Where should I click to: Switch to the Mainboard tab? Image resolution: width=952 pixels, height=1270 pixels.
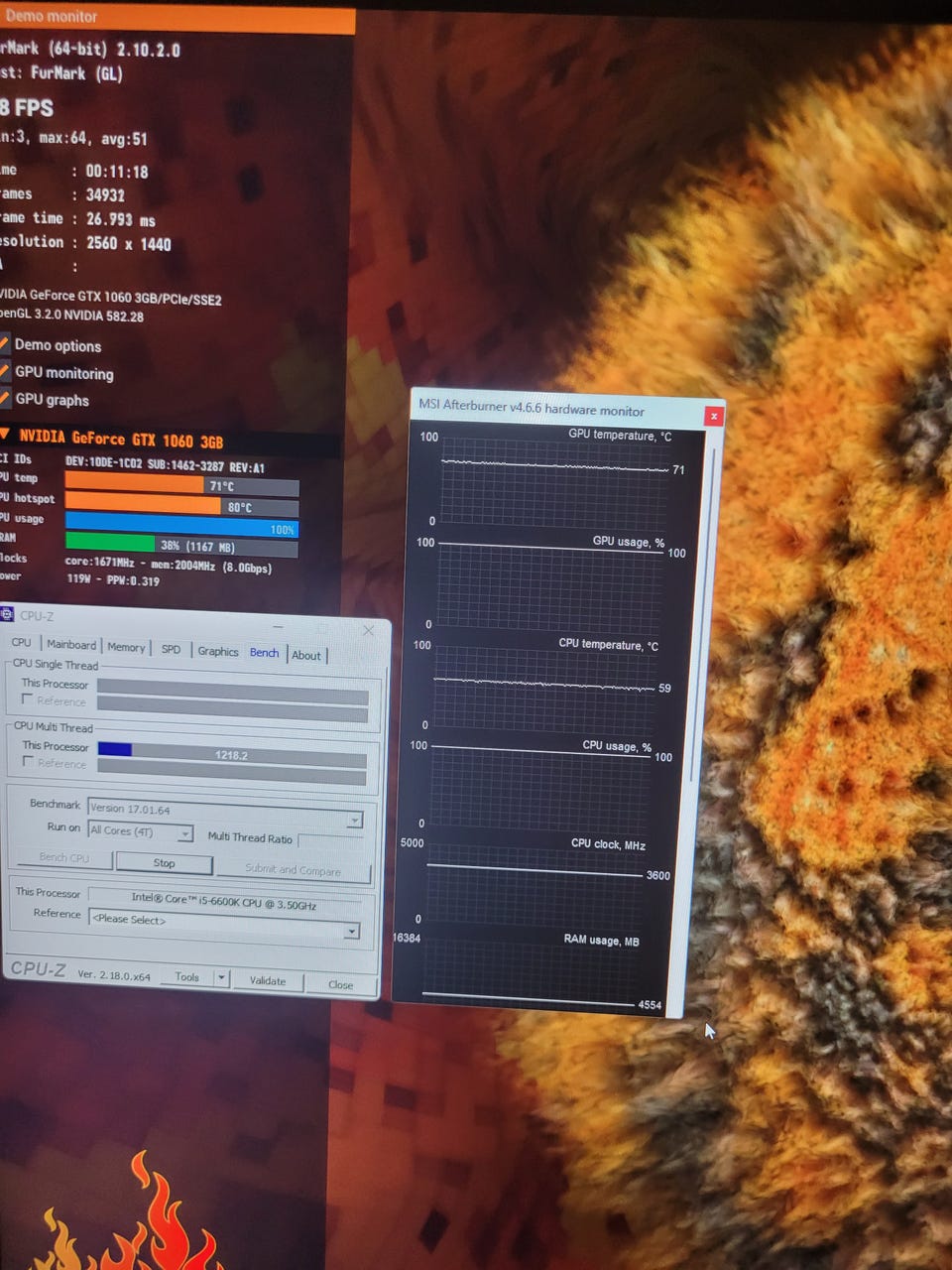pyautogui.click(x=71, y=645)
